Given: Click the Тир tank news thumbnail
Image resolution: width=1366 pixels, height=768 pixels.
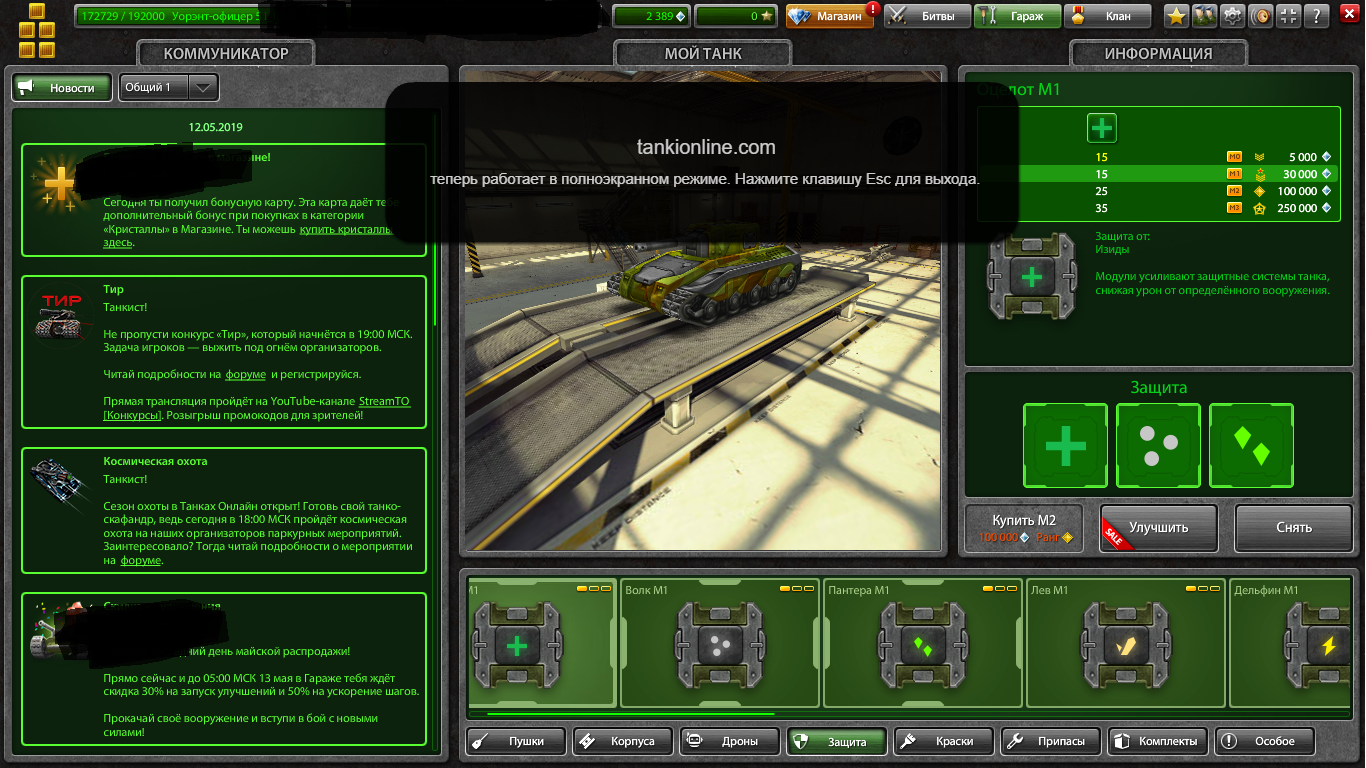Looking at the screenshot, I should tap(63, 316).
